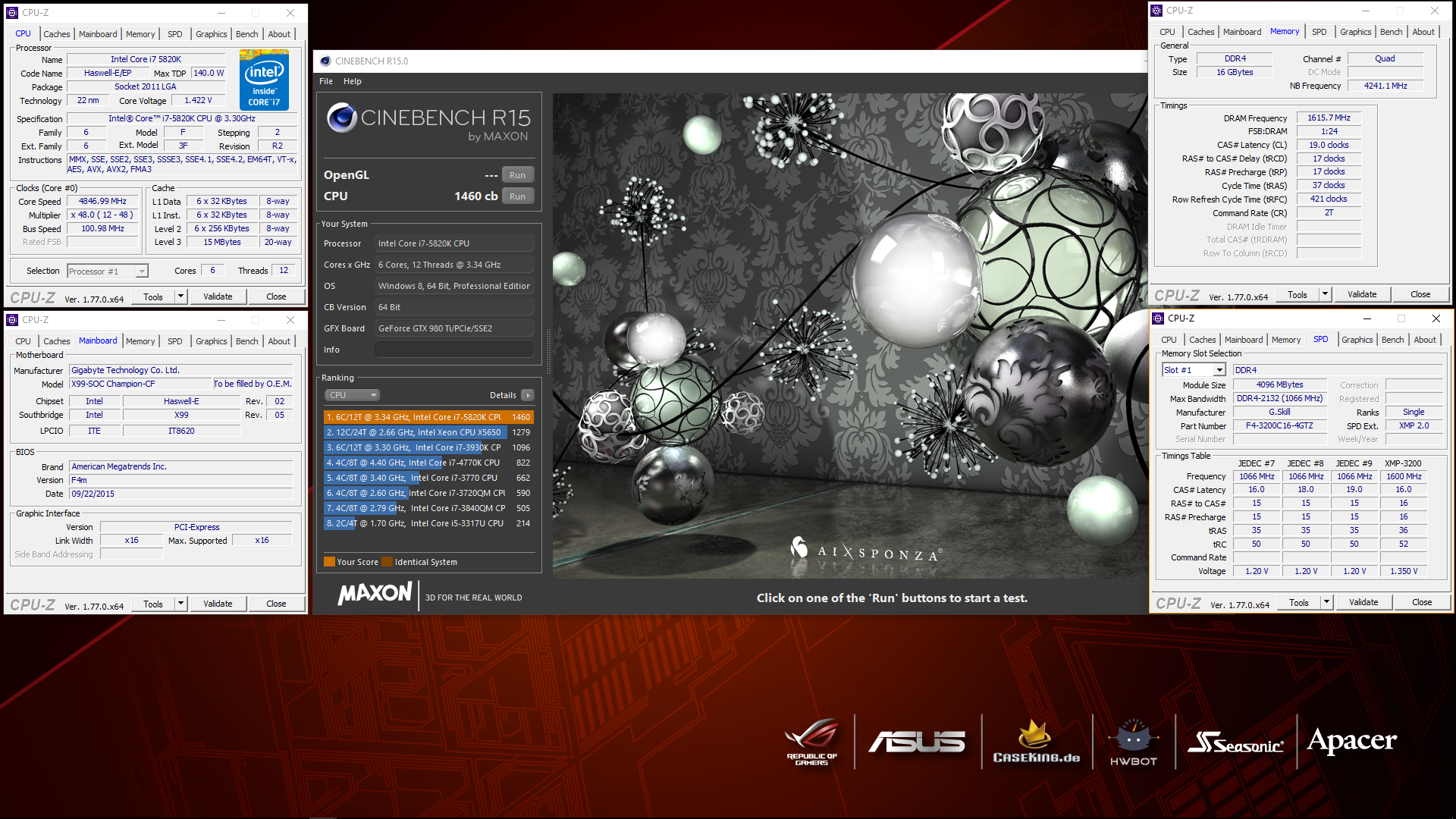The height and width of the screenshot is (819, 1456).
Task: Switch to the Graphics tab in the Memory window
Action: 1355,32
